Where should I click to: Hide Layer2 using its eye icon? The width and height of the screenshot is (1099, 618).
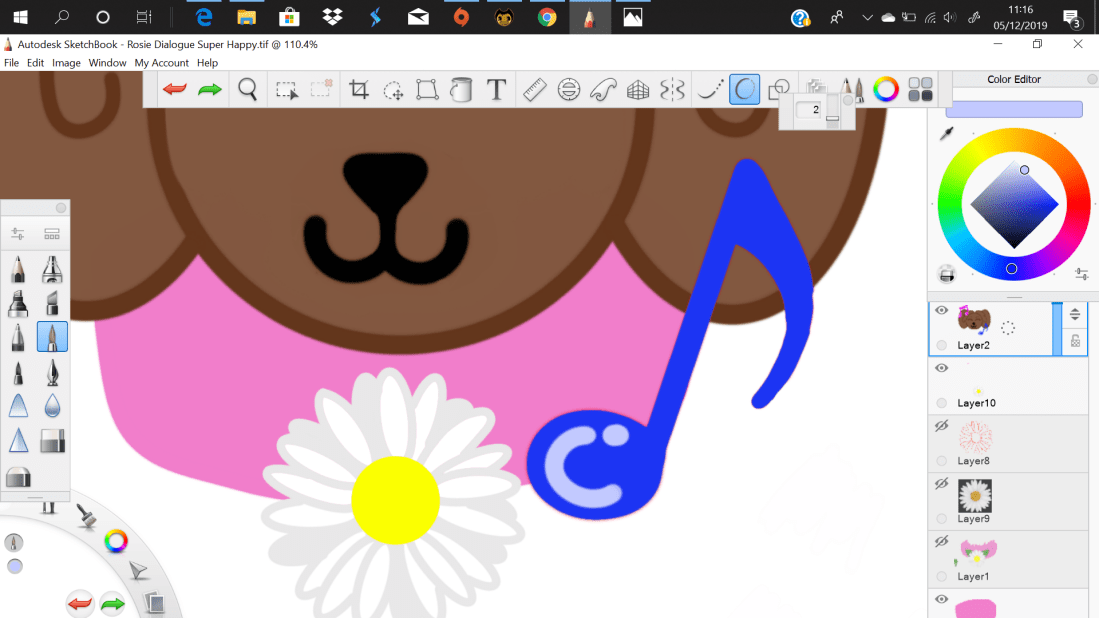tap(941, 311)
